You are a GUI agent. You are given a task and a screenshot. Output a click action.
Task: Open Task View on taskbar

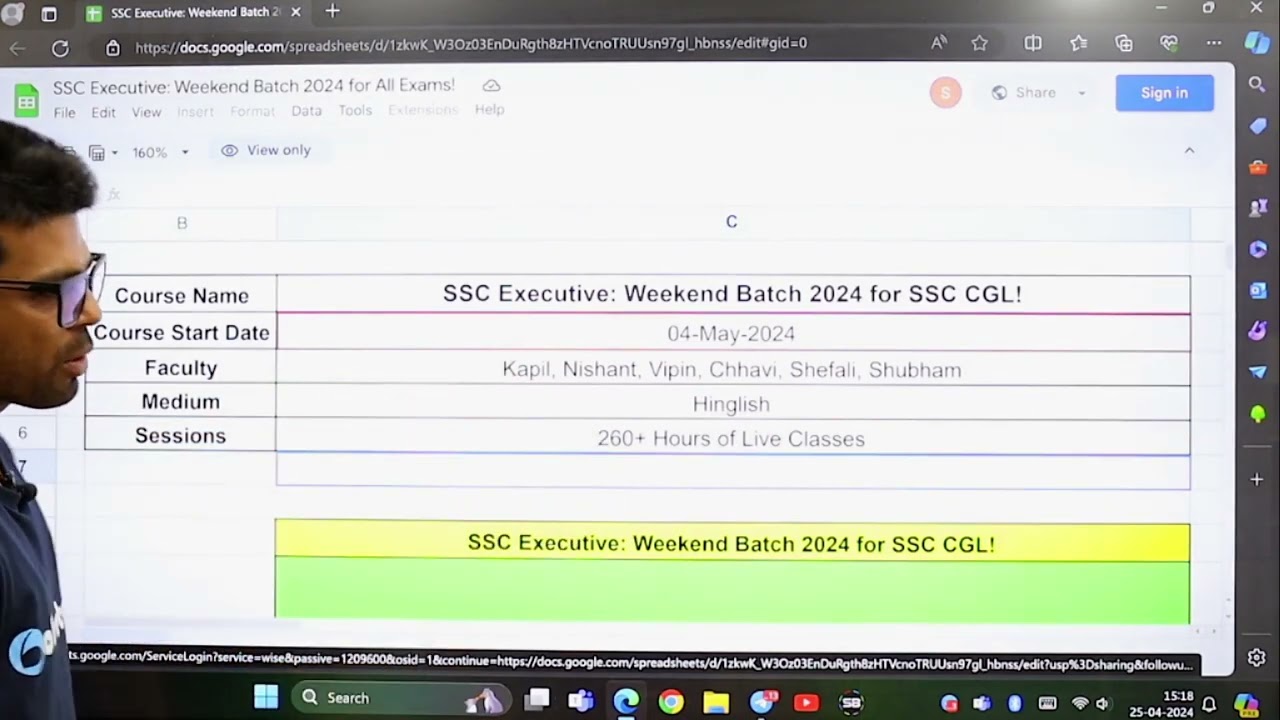(x=538, y=699)
